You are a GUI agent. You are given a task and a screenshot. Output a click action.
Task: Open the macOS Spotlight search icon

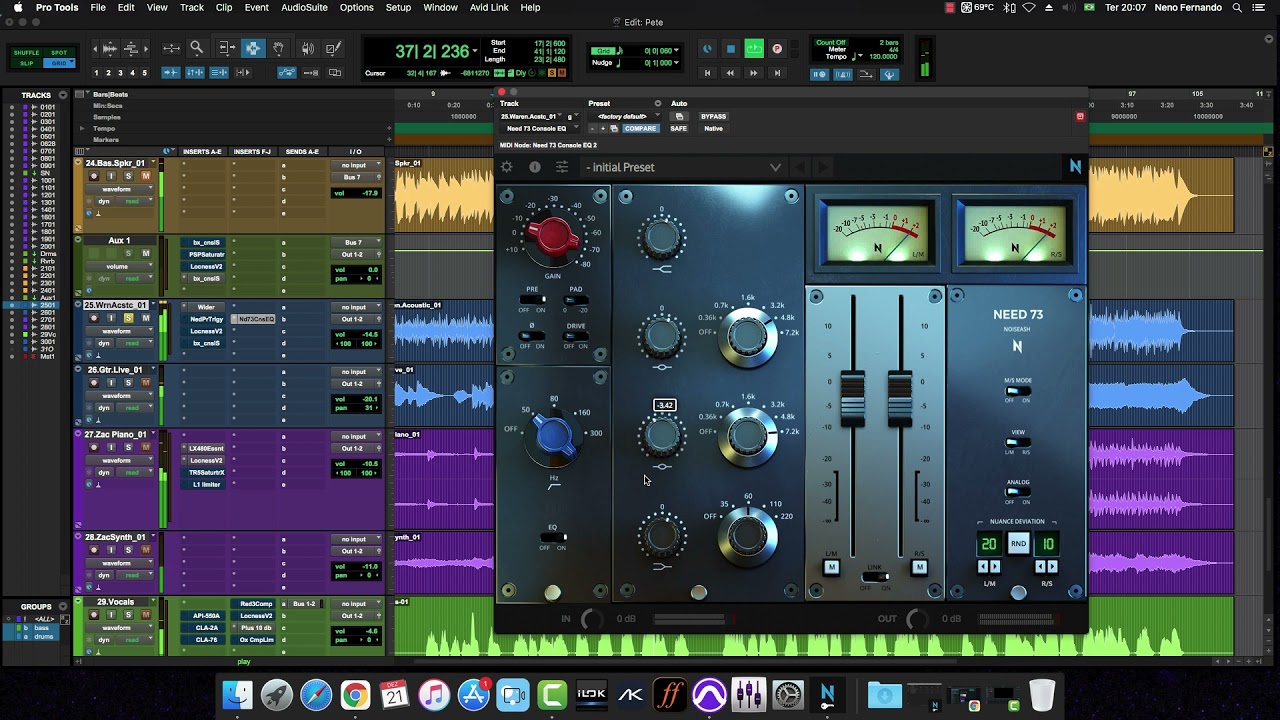(1237, 7)
